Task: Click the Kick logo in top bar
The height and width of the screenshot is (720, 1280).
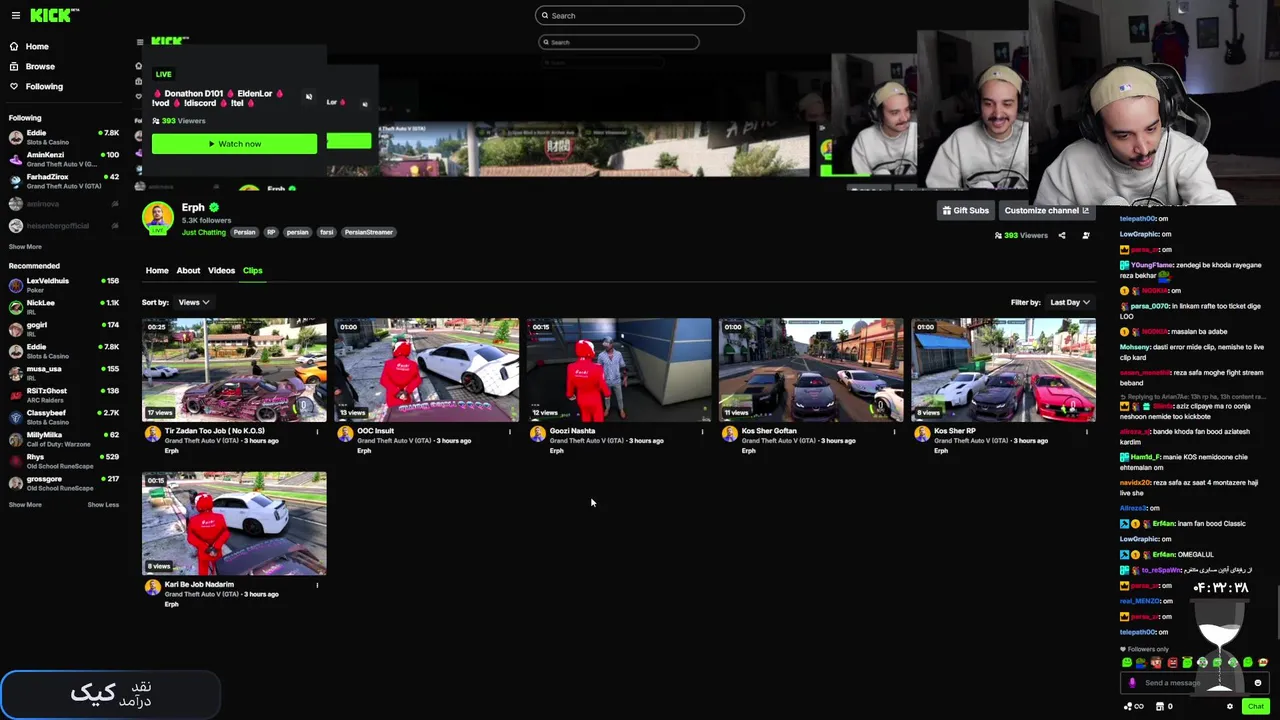Action: point(54,15)
